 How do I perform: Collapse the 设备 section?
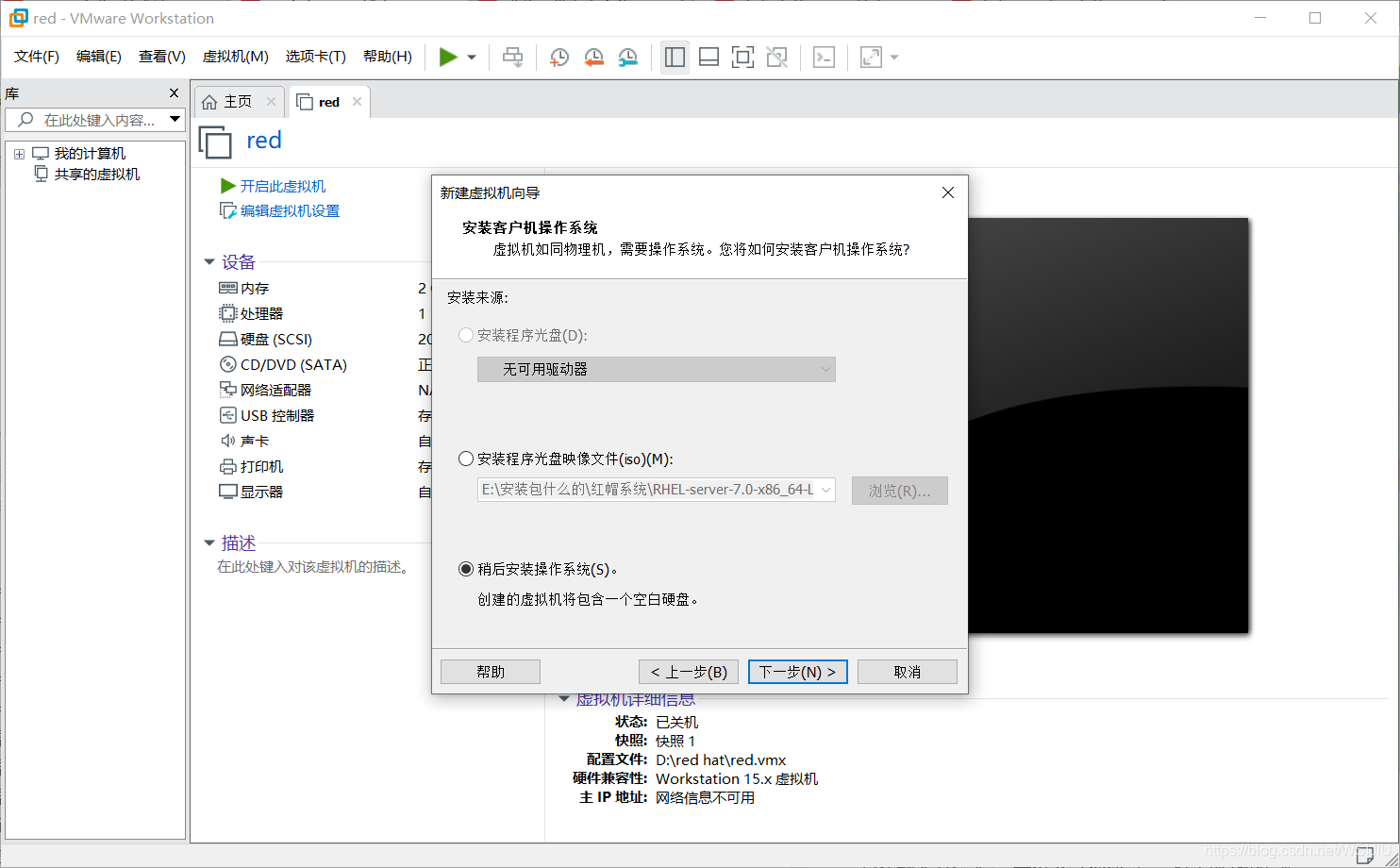[209, 262]
